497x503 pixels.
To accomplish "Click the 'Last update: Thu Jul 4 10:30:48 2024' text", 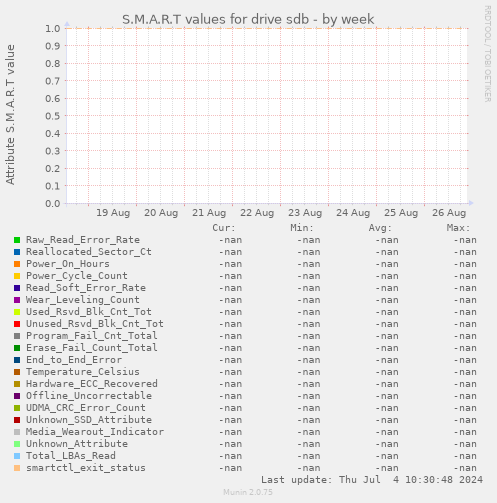I will [372, 480].
